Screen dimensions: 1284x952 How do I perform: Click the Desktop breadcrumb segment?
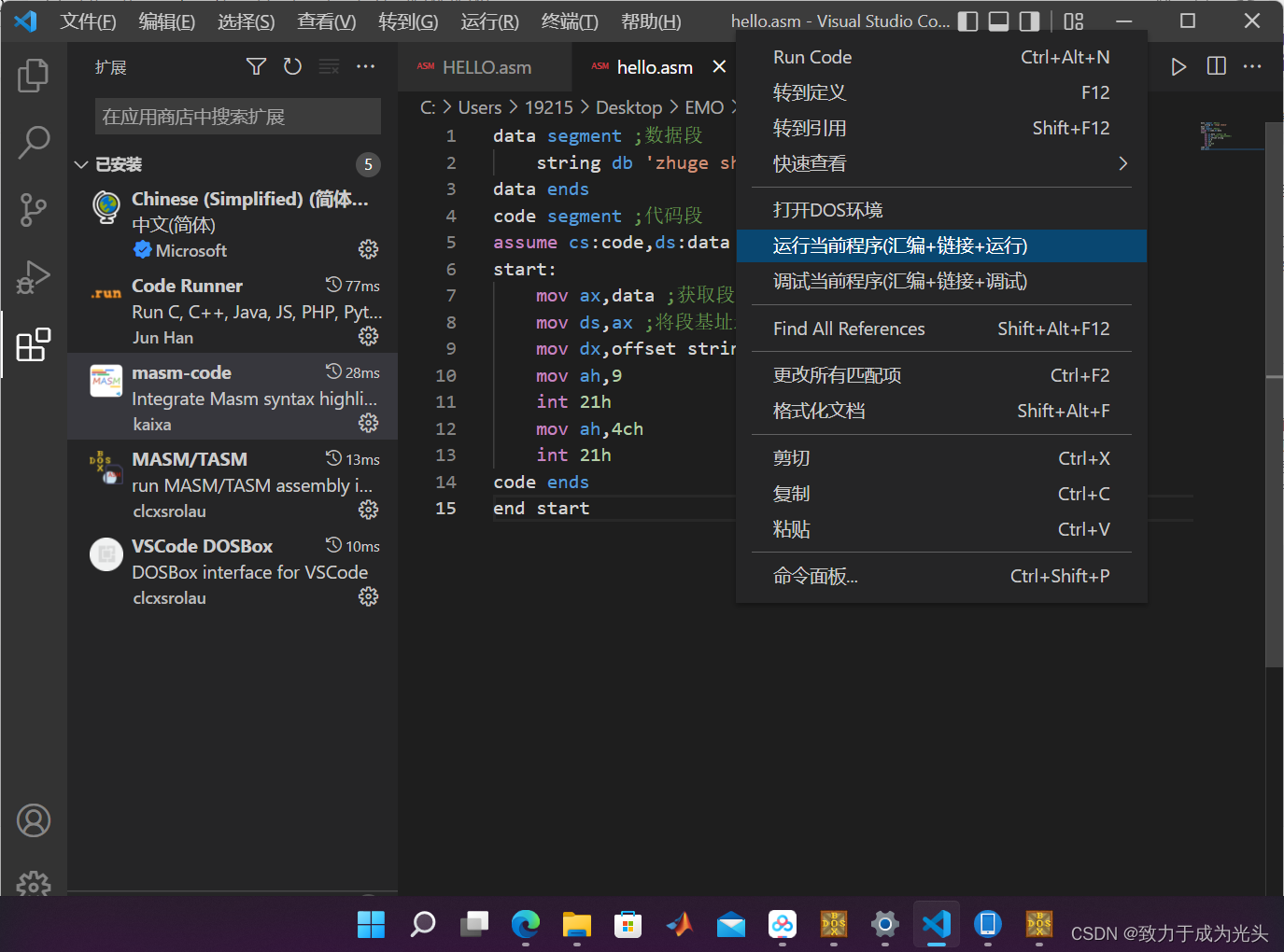[x=628, y=107]
